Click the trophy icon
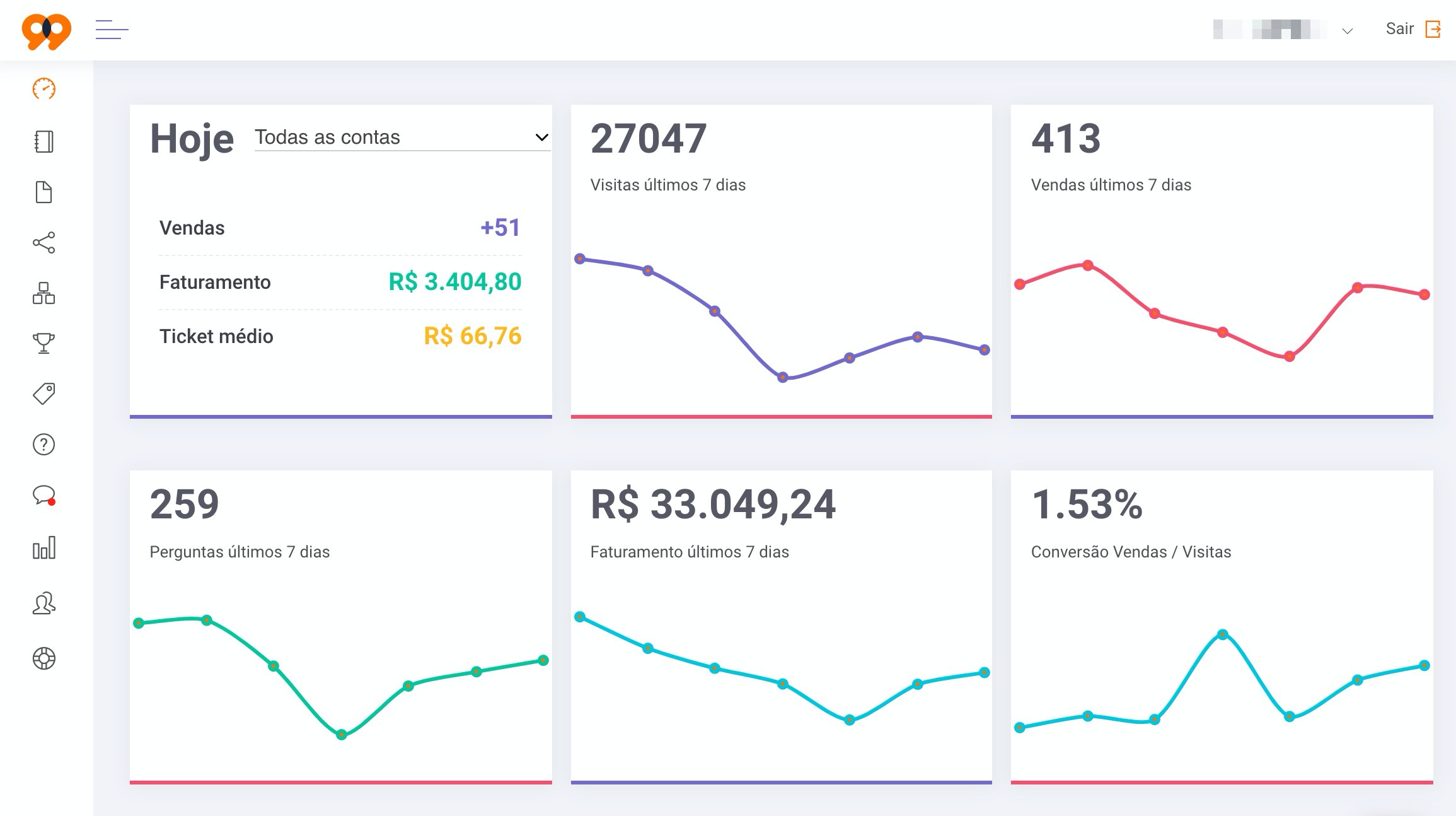The height and width of the screenshot is (816, 1456). click(44, 344)
